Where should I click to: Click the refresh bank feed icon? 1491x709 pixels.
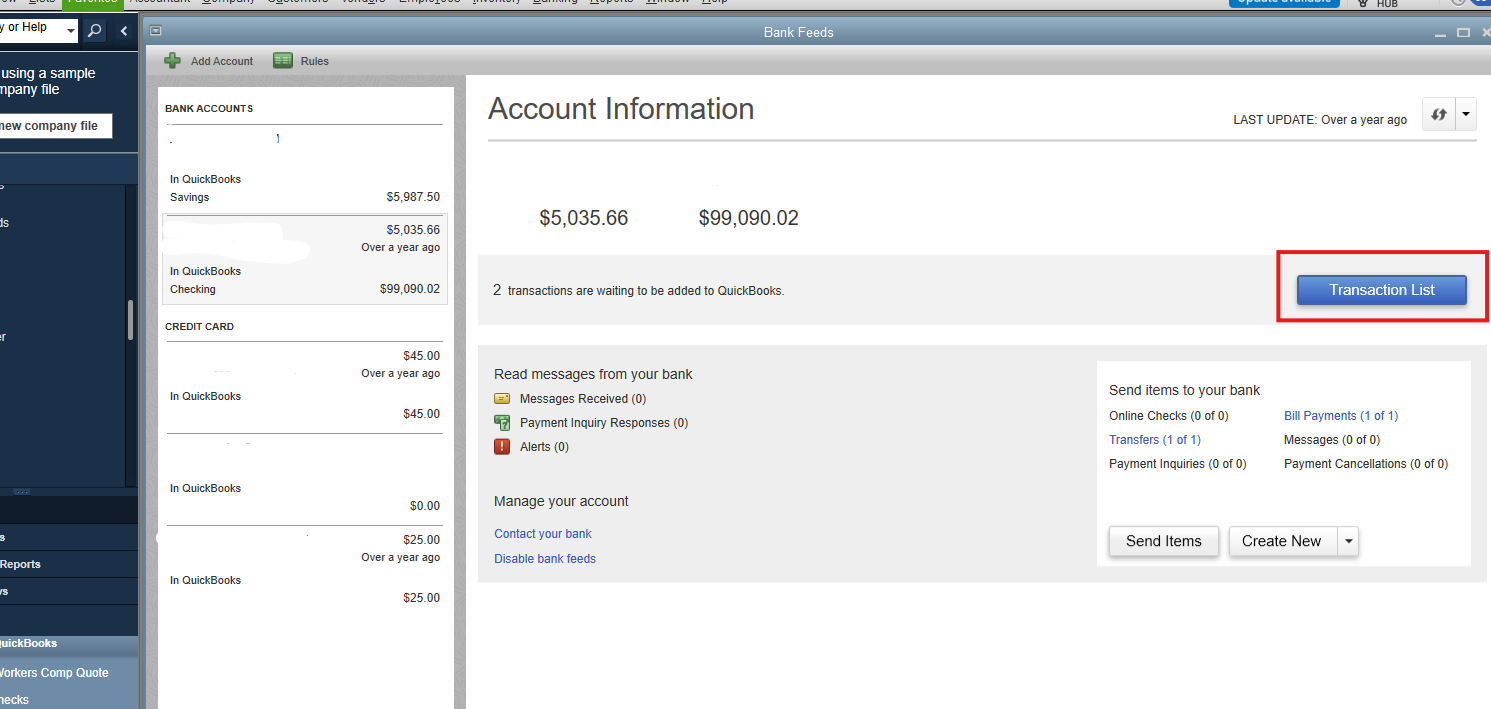1438,115
